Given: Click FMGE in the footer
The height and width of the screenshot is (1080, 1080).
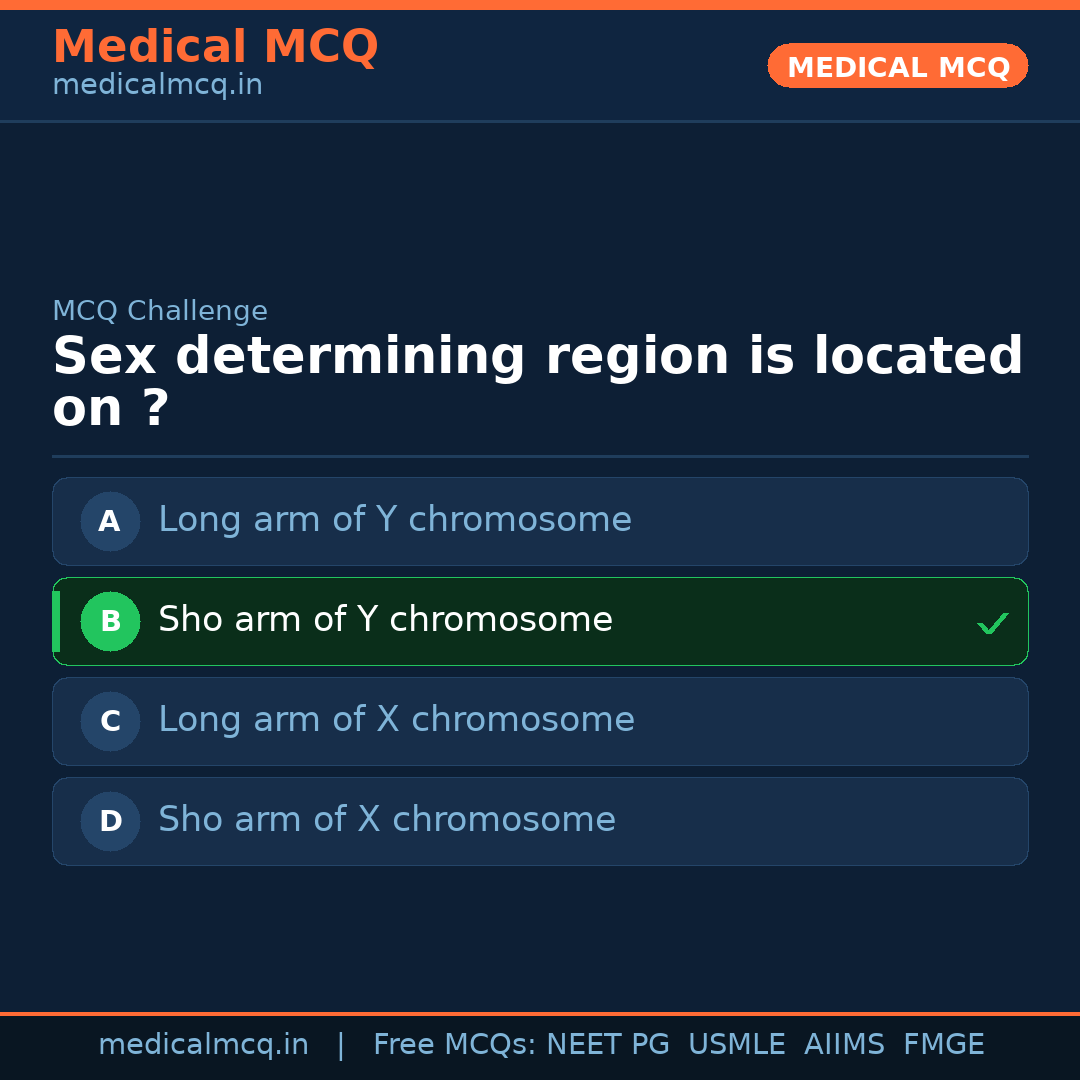Looking at the screenshot, I should 943,1045.
